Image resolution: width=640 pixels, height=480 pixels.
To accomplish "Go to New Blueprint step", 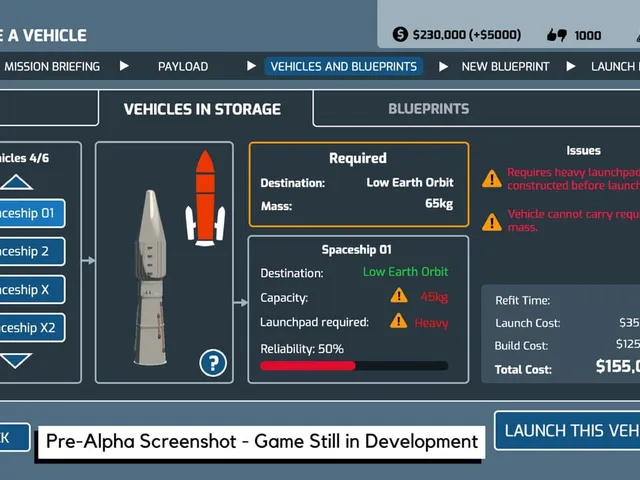I will click(x=505, y=67).
